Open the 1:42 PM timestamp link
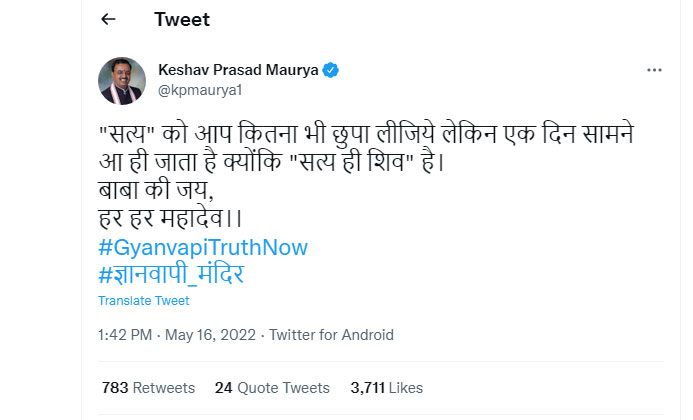 coord(125,335)
